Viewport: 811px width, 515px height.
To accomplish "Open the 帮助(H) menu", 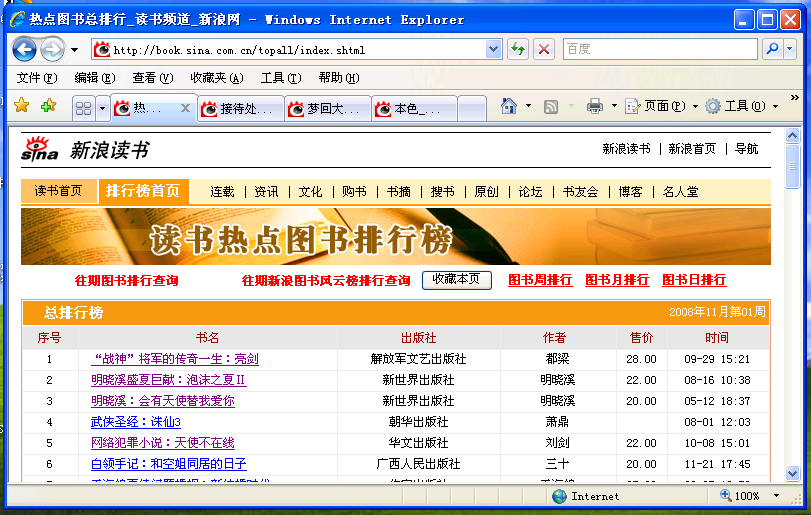I will pos(339,78).
